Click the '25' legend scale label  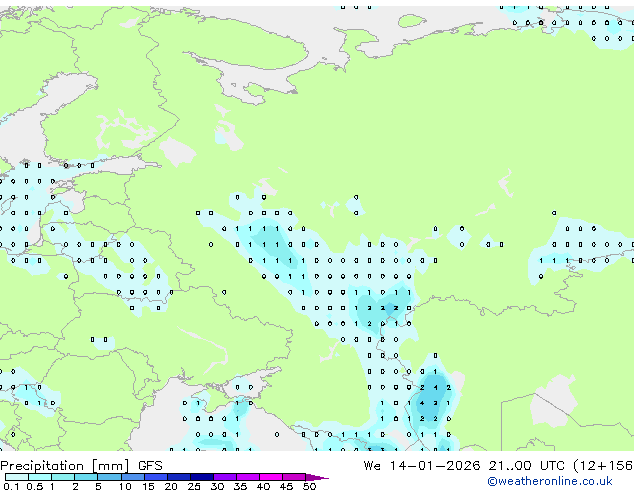(194, 486)
